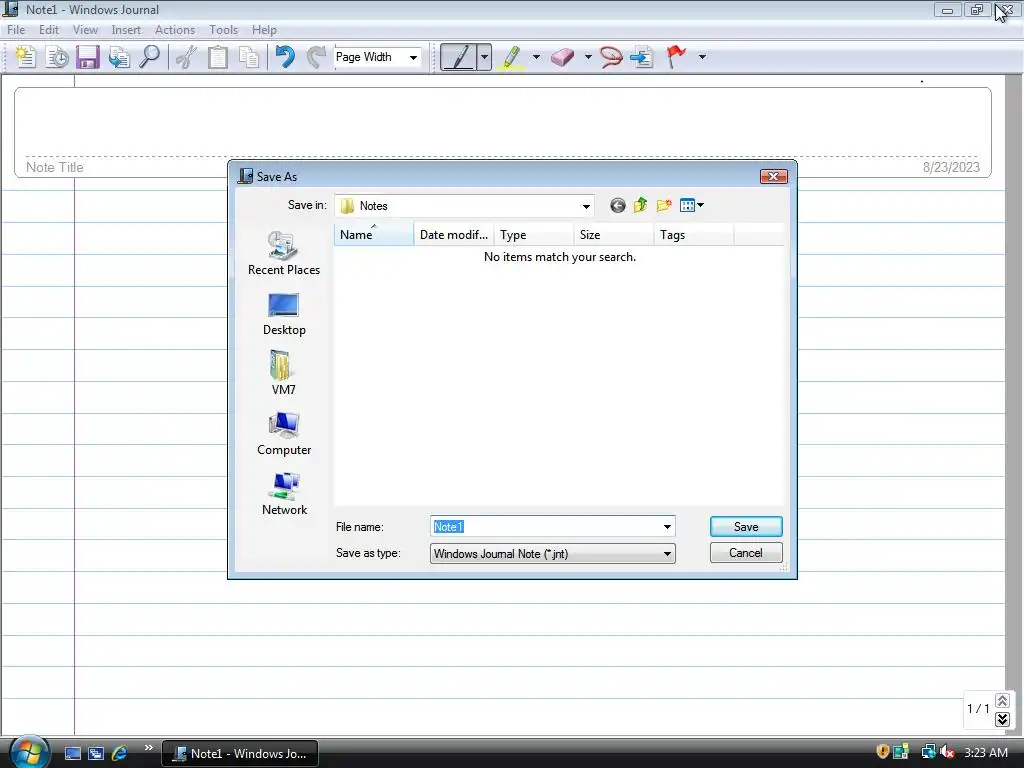
Task: Open the Help menu
Action: click(x=264, y=30)
